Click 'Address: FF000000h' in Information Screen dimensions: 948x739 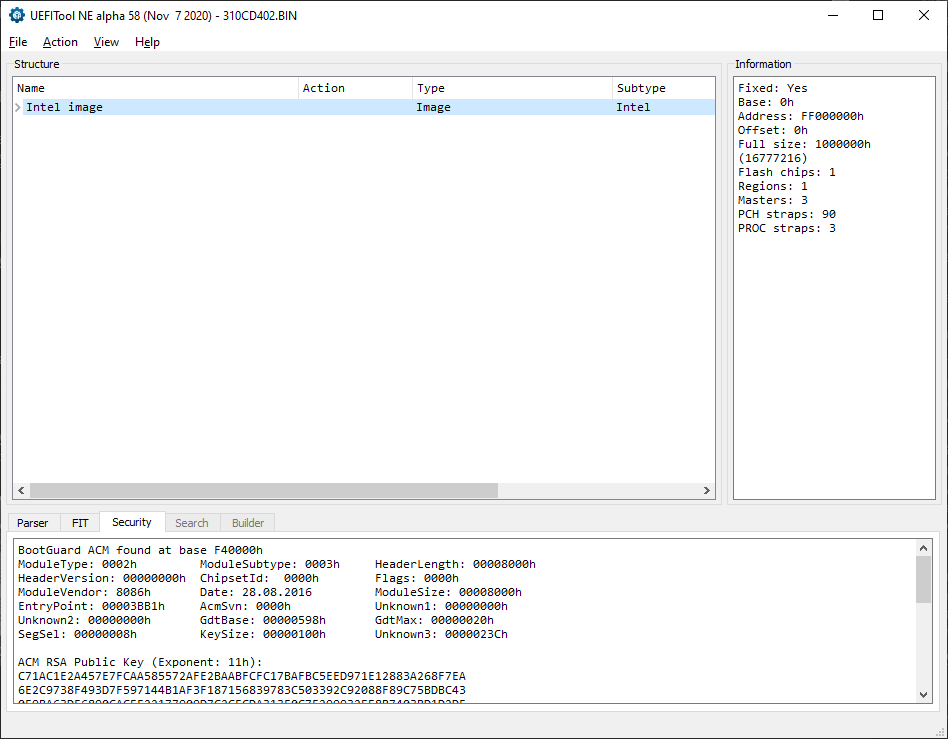coord(800,116)
